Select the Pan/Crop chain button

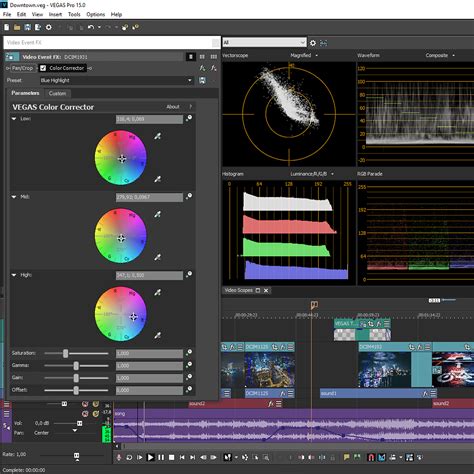point(23,68)
